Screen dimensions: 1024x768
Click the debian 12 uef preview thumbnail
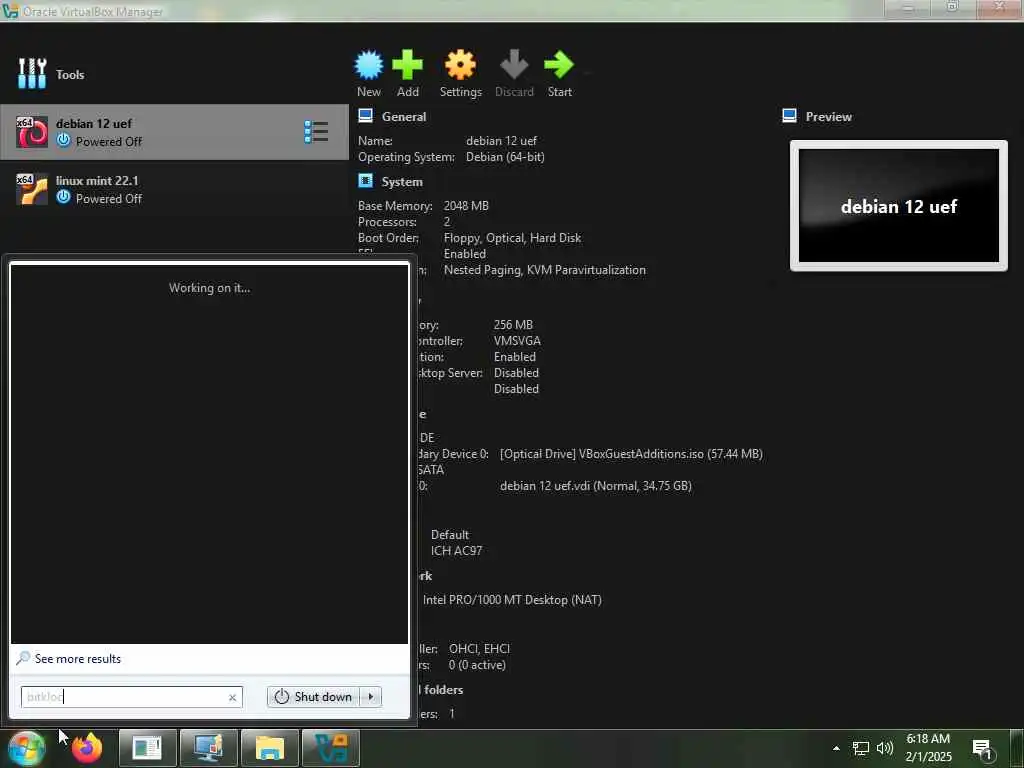pos(899,206)
